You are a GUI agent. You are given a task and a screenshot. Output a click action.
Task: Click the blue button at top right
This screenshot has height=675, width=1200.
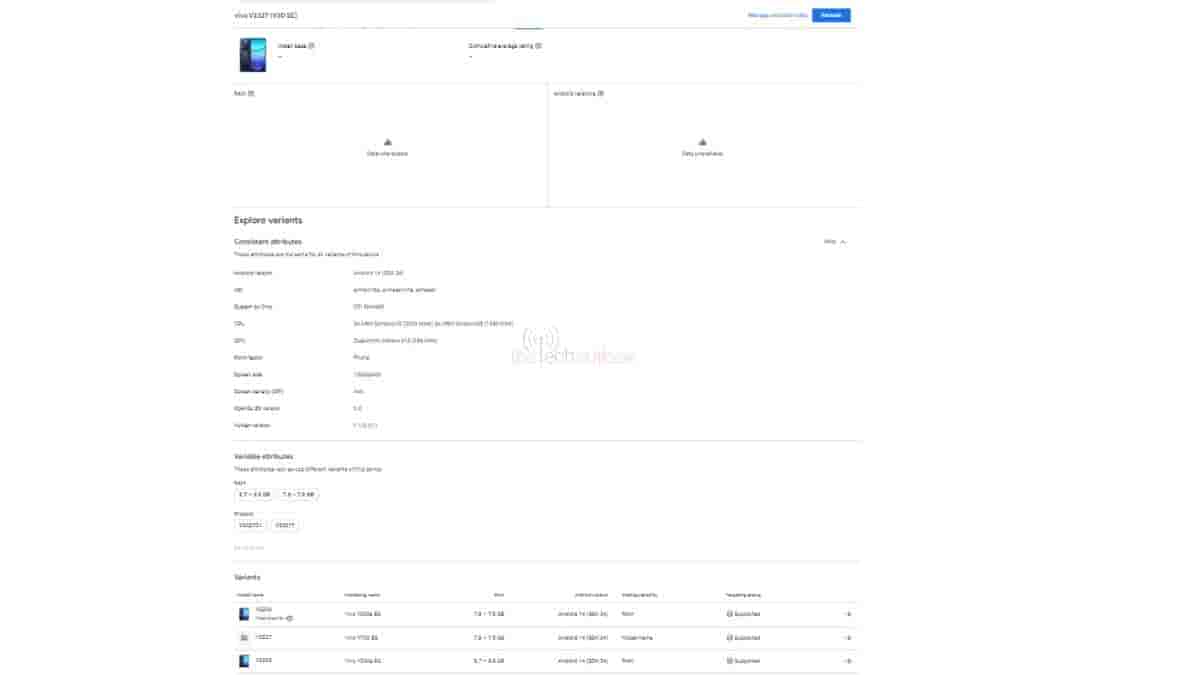831,15
